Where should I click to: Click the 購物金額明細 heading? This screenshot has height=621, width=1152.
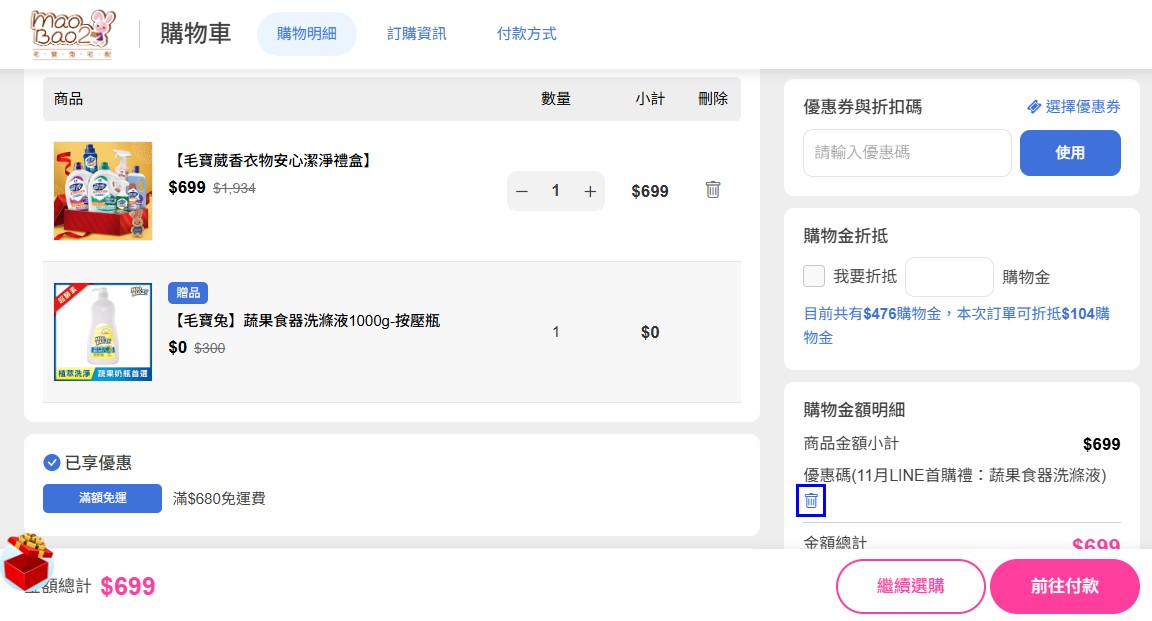click(854, 410)
